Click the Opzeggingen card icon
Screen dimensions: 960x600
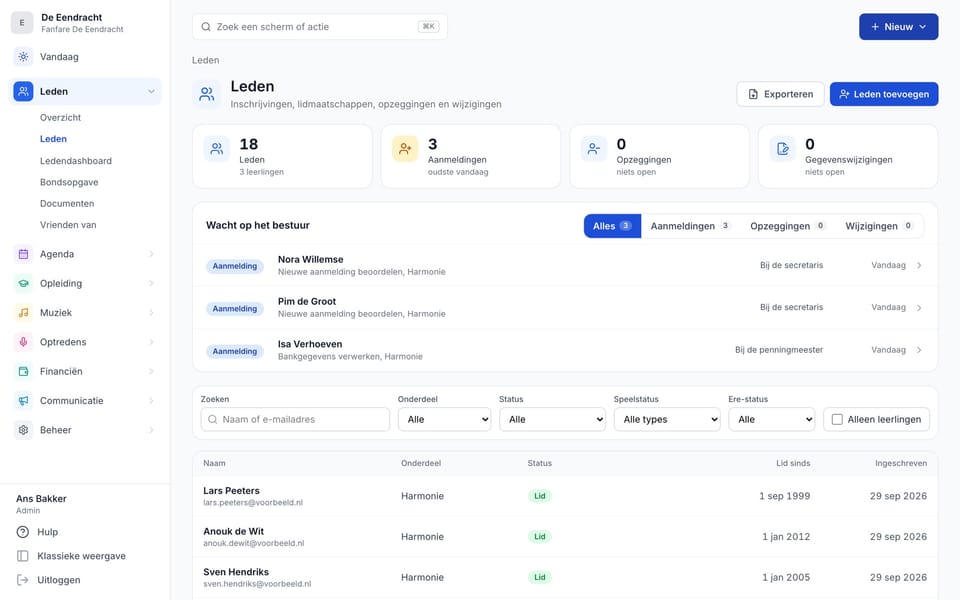[593, 149]
